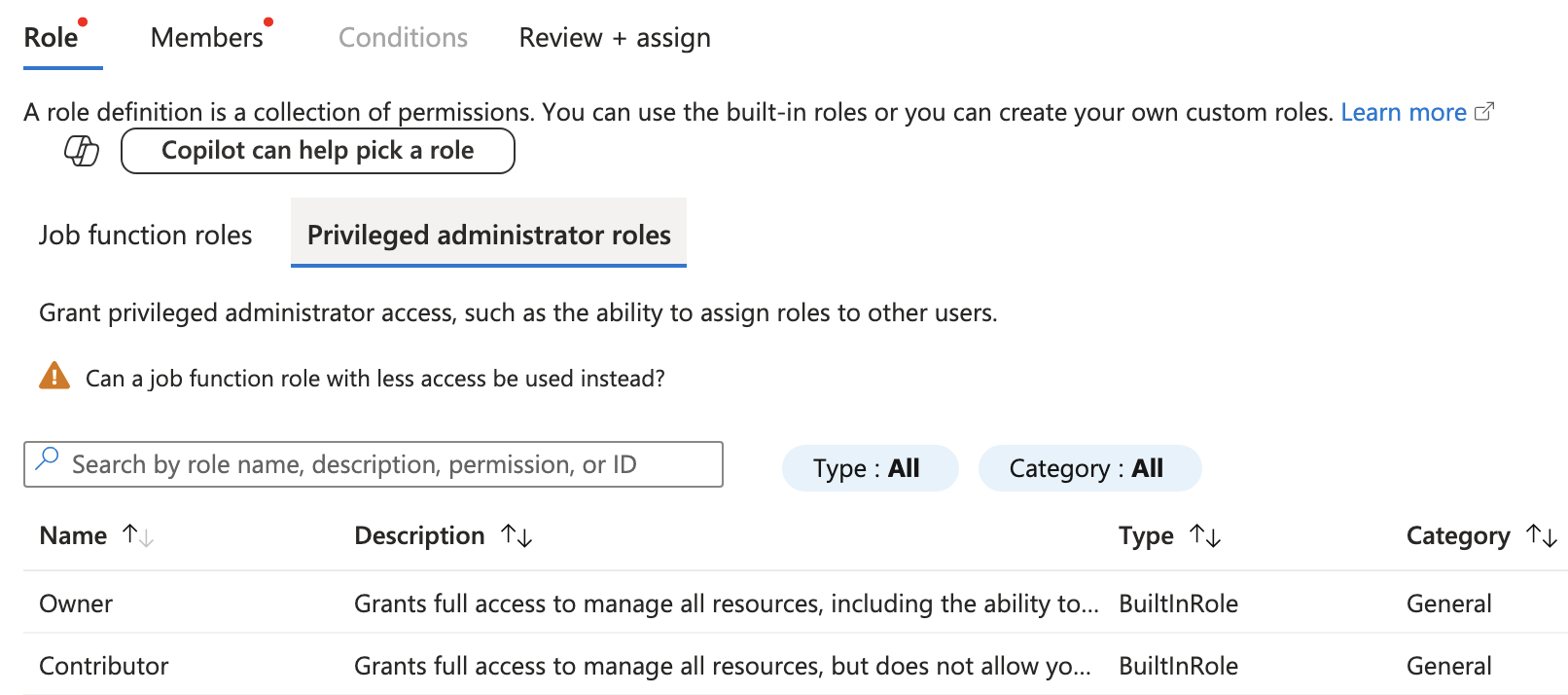1568x695 pixels.
Task: Select the Owner role row
Action: pos(795,603)
